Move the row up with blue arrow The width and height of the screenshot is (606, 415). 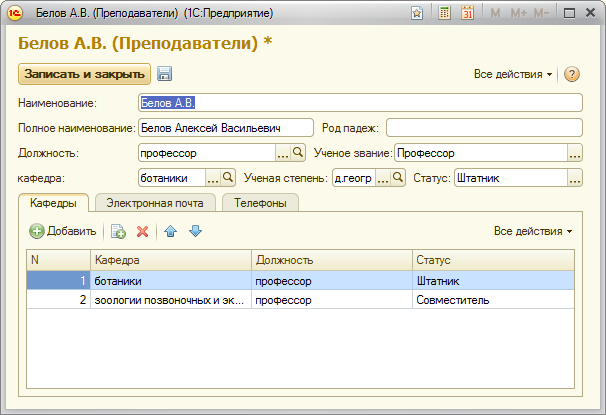point(170,231)
